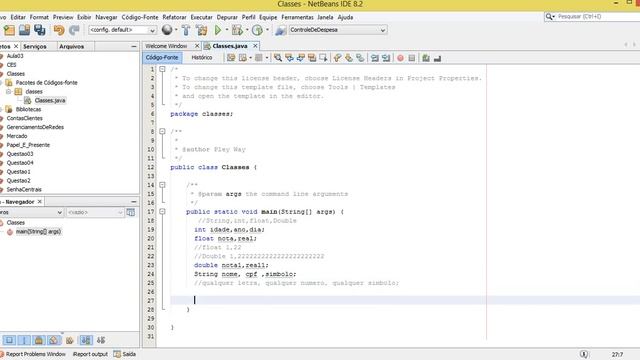Image resolution: width=640 pixels, height=360 pixels.
Task: Switch to the Serviços tab
Action: point(35,47)
